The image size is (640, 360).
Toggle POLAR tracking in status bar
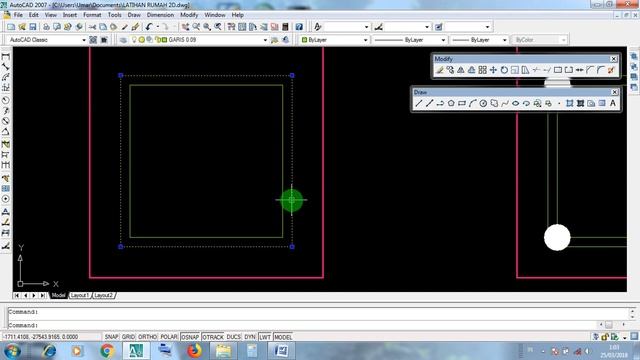(x=169, y=337)
